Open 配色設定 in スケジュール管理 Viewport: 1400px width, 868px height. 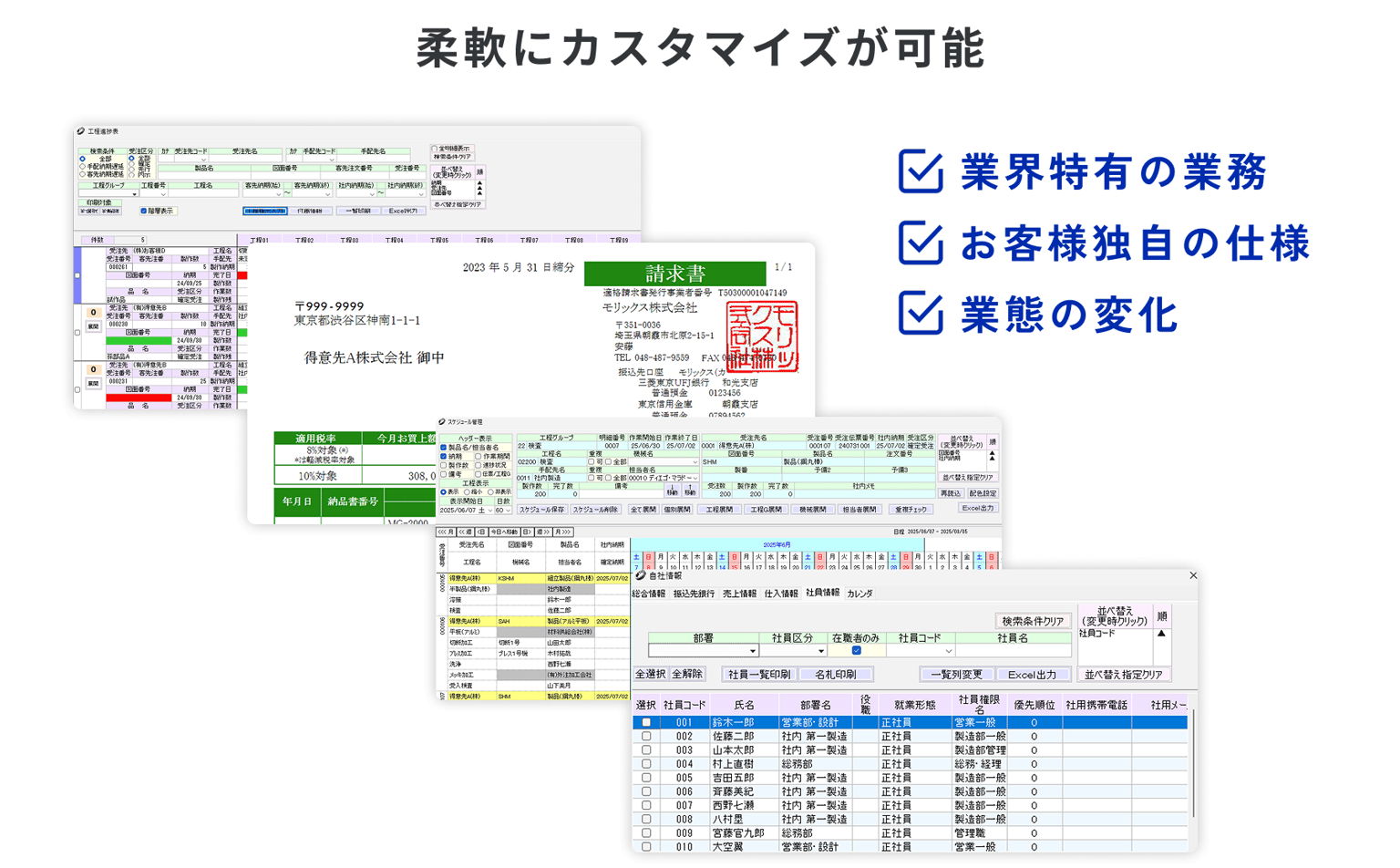pyautogui.click(x=983, y=493)
